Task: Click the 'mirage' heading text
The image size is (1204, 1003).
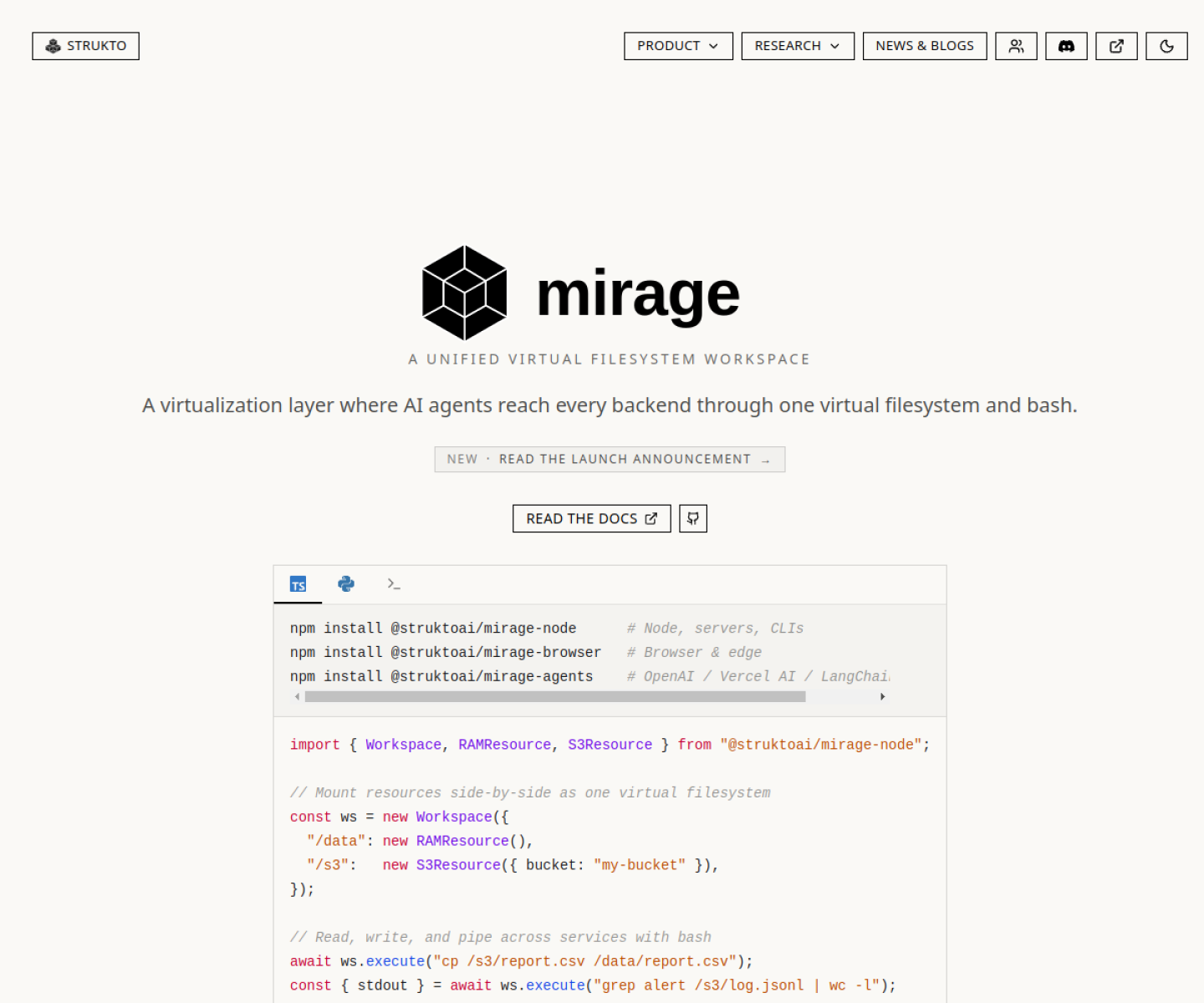Action: tap(638, 294)
